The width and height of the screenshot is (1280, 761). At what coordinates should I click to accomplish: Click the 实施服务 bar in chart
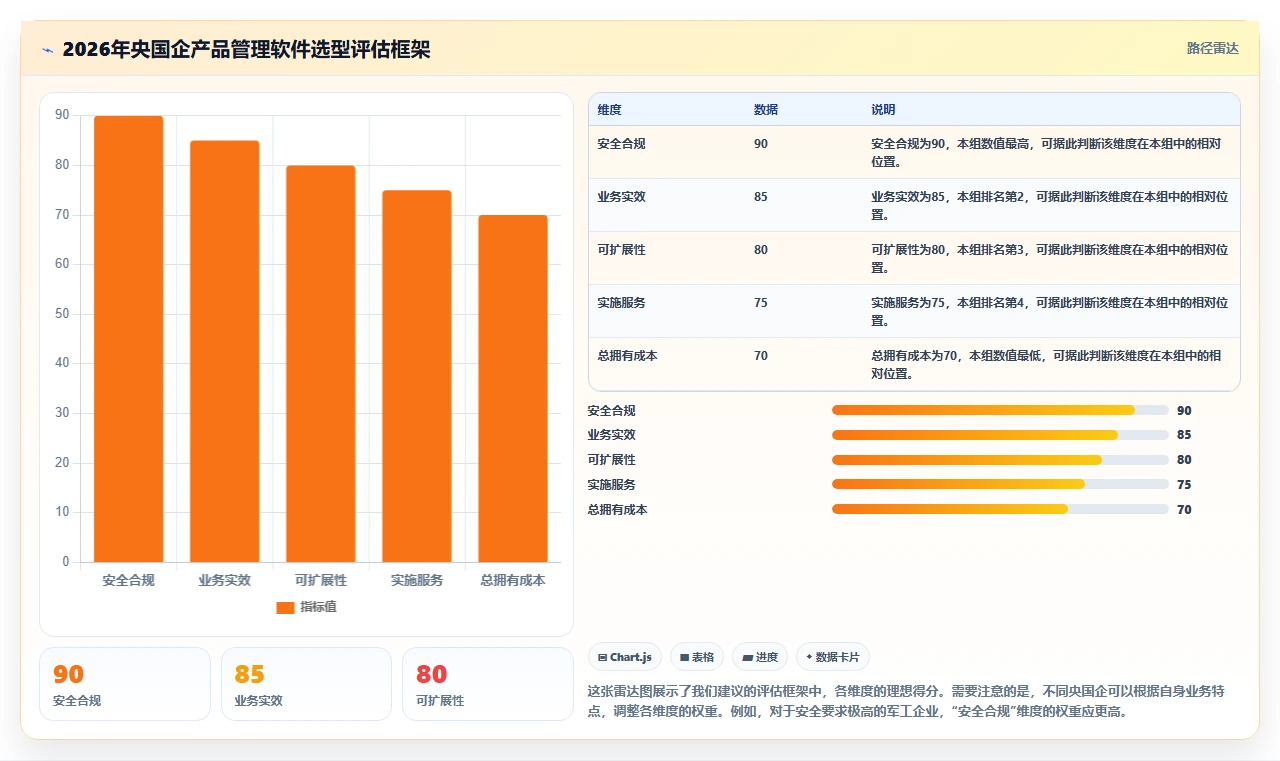point(417,376)
